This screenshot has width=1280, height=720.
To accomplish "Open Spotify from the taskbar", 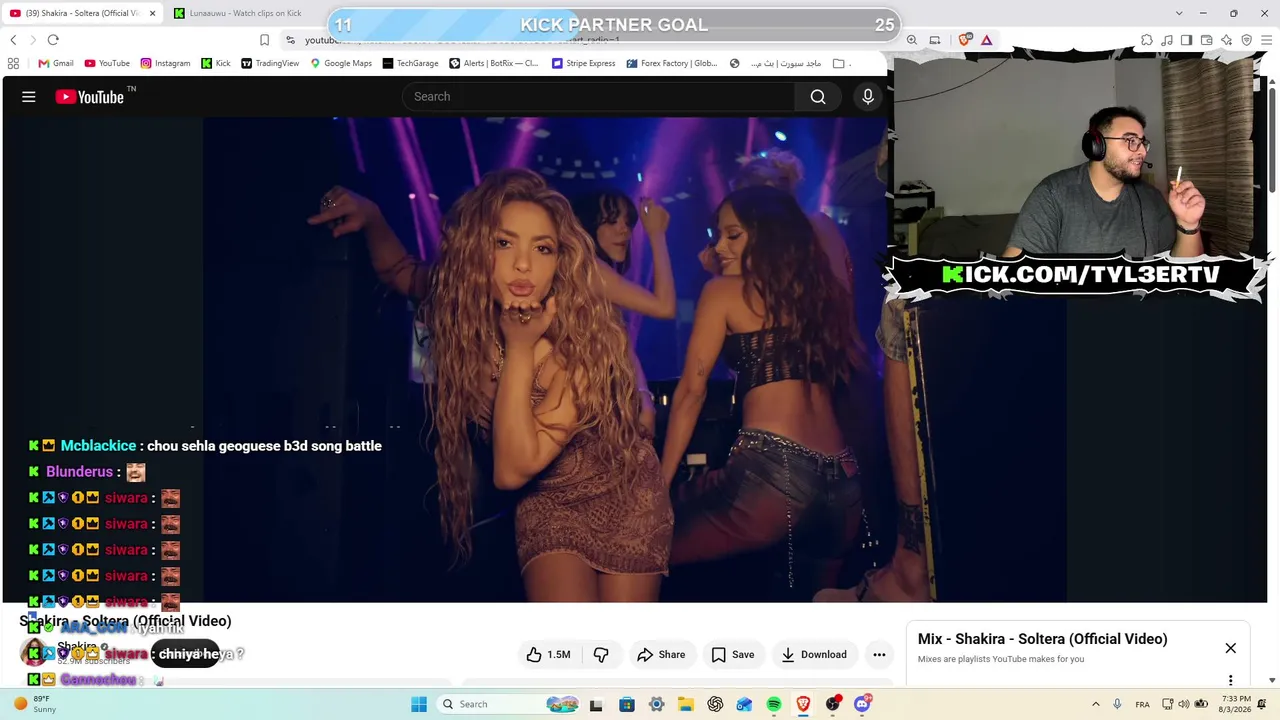I will pos(774,704).
